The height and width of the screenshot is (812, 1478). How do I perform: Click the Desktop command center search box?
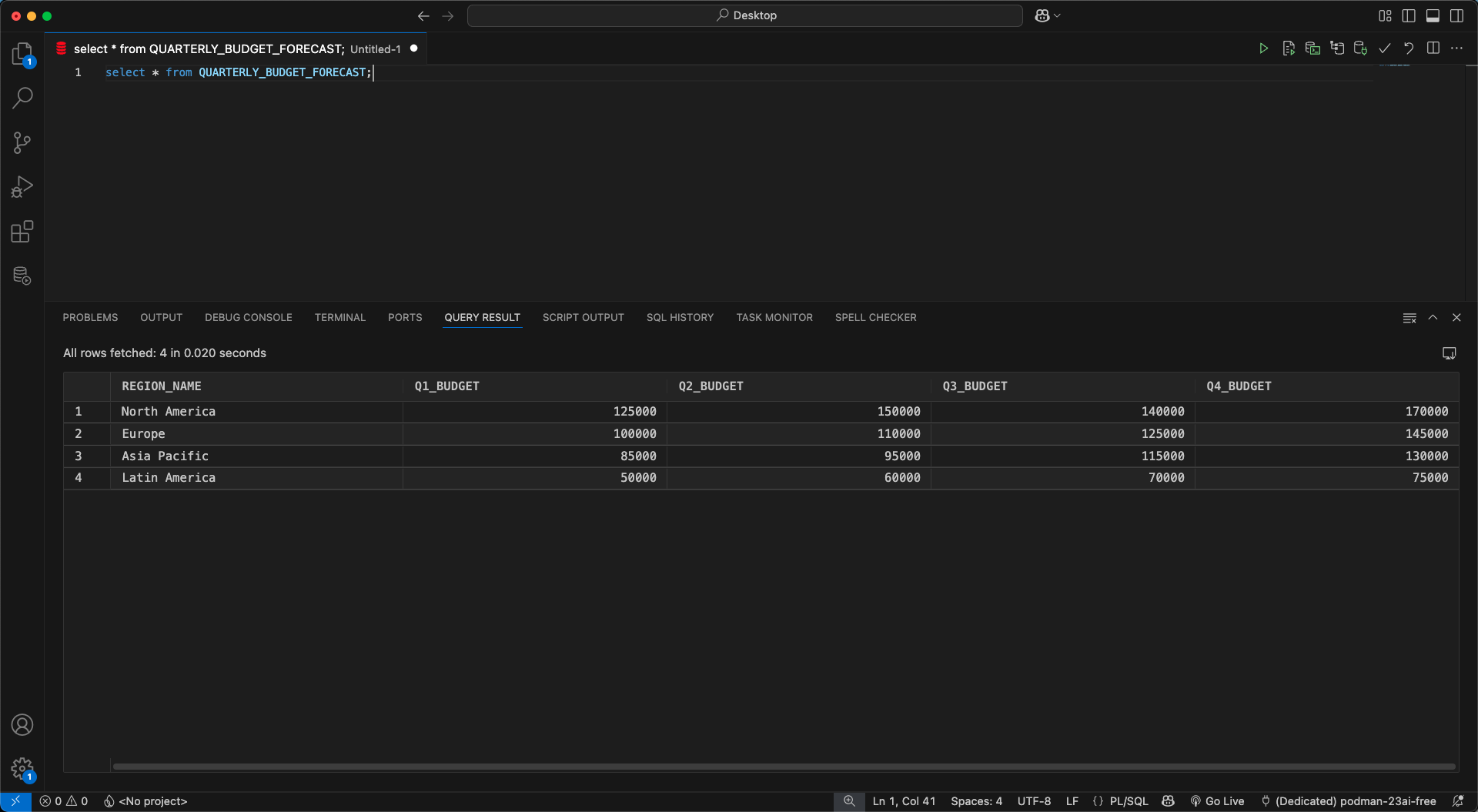pyautogui.click(x=745, y=15)
